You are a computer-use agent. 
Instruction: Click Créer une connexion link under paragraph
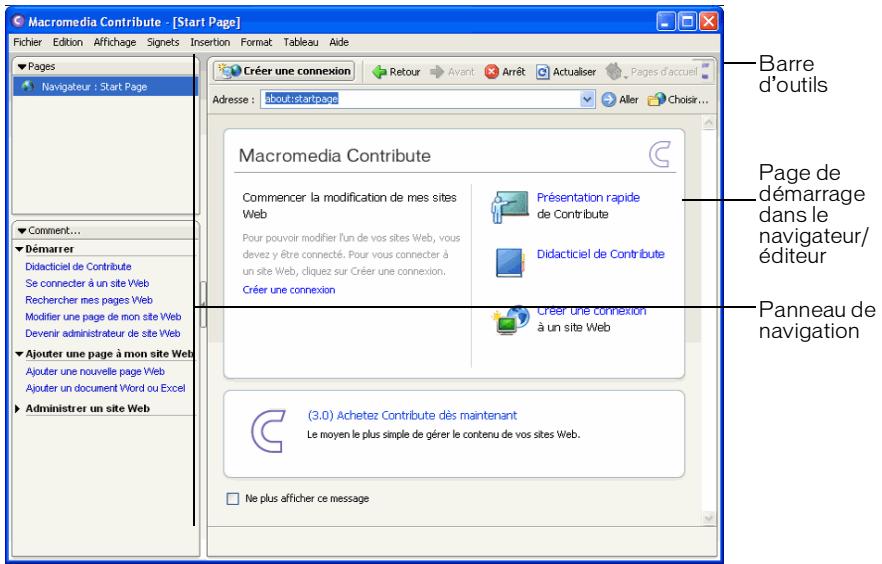(289, 290)
